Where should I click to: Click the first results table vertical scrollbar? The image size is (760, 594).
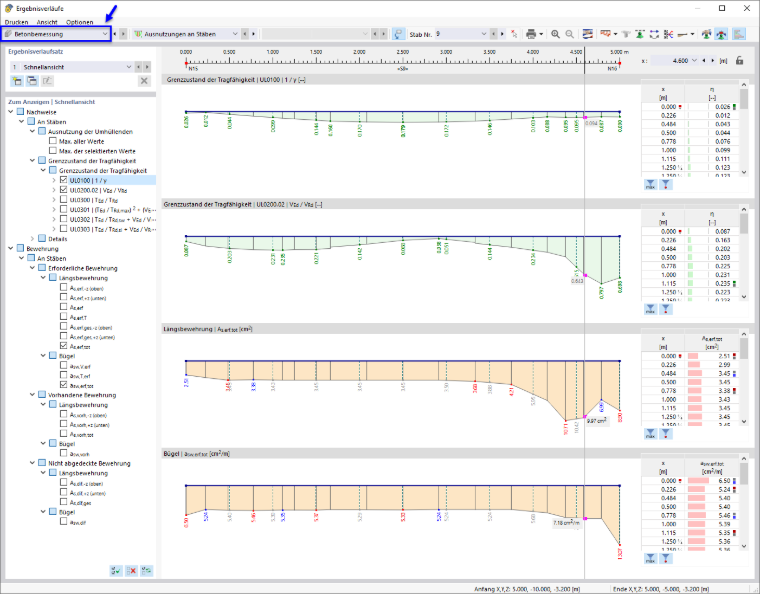coord(744,128)
